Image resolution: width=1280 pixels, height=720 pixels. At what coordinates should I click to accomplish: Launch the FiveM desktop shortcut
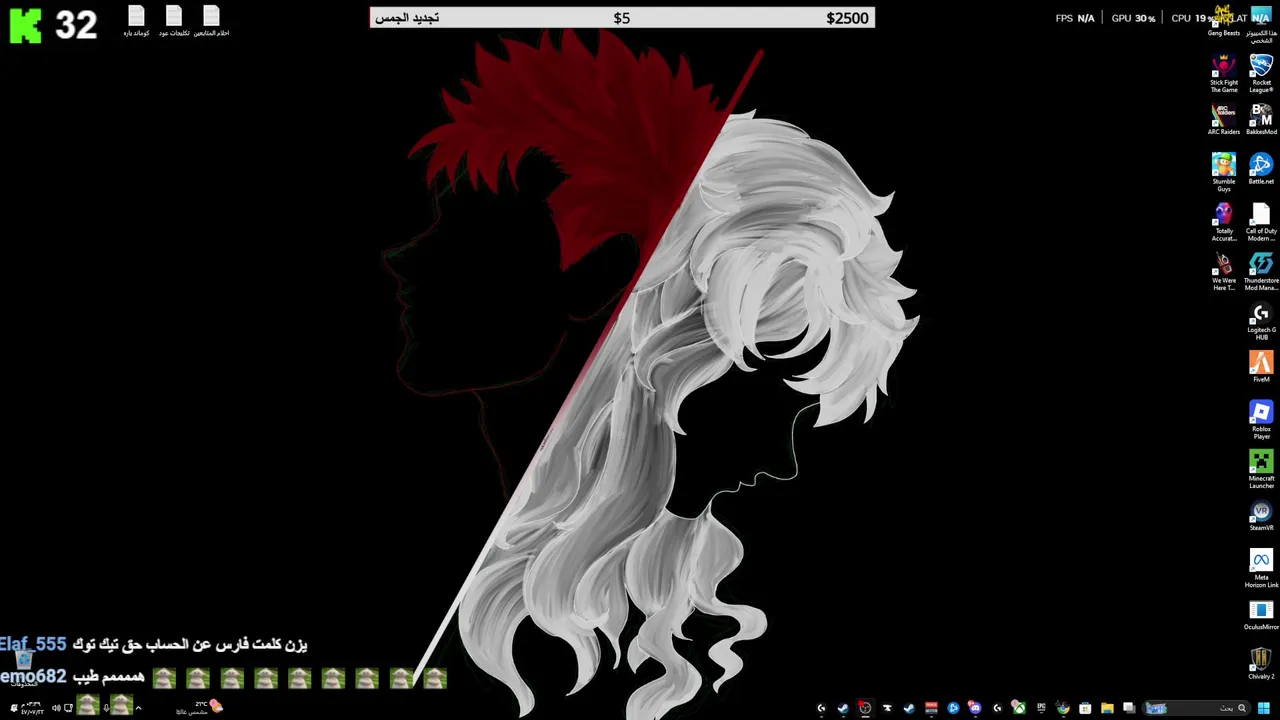1261,367
